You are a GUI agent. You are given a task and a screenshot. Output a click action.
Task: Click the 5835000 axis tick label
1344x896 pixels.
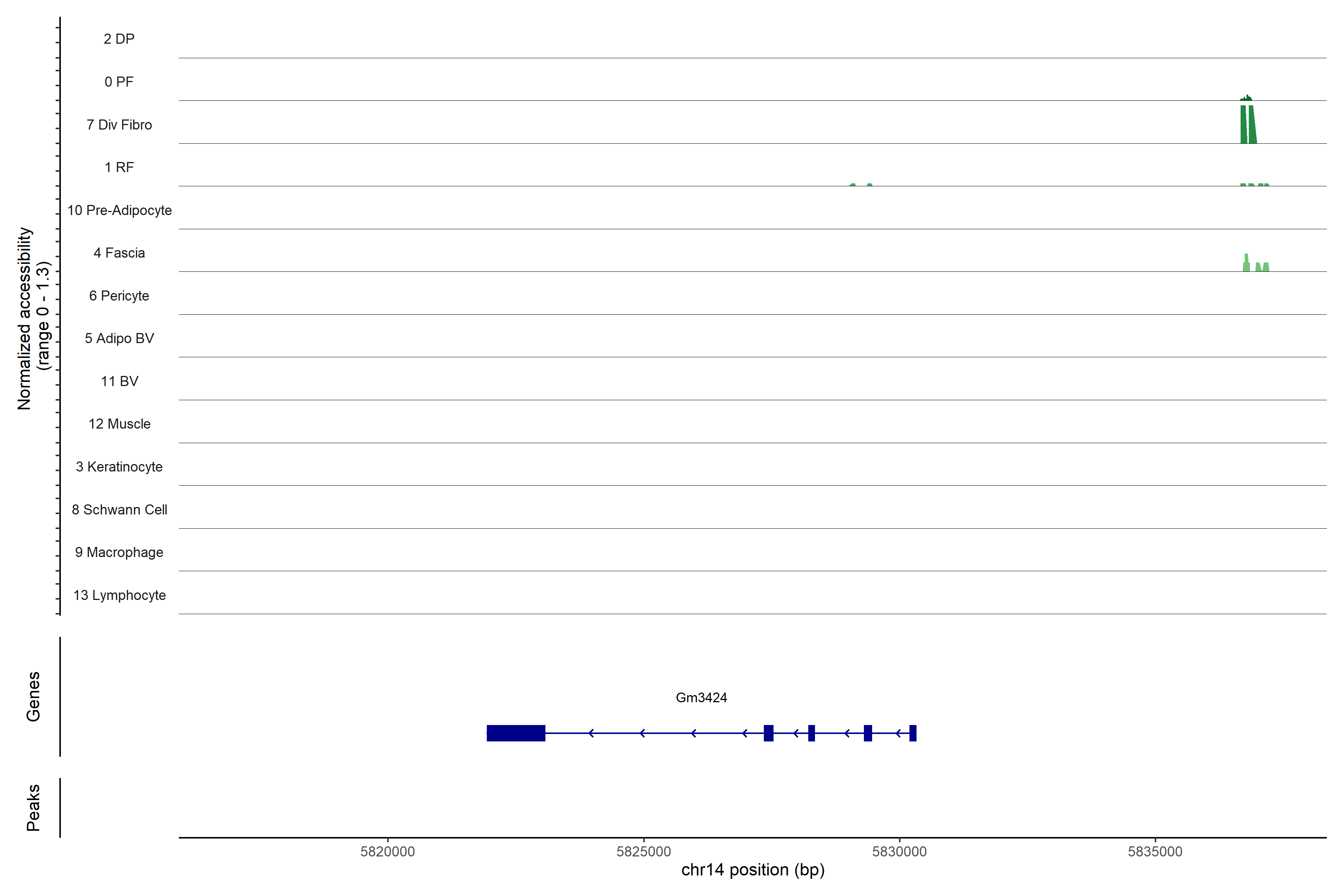(1155, 852)
